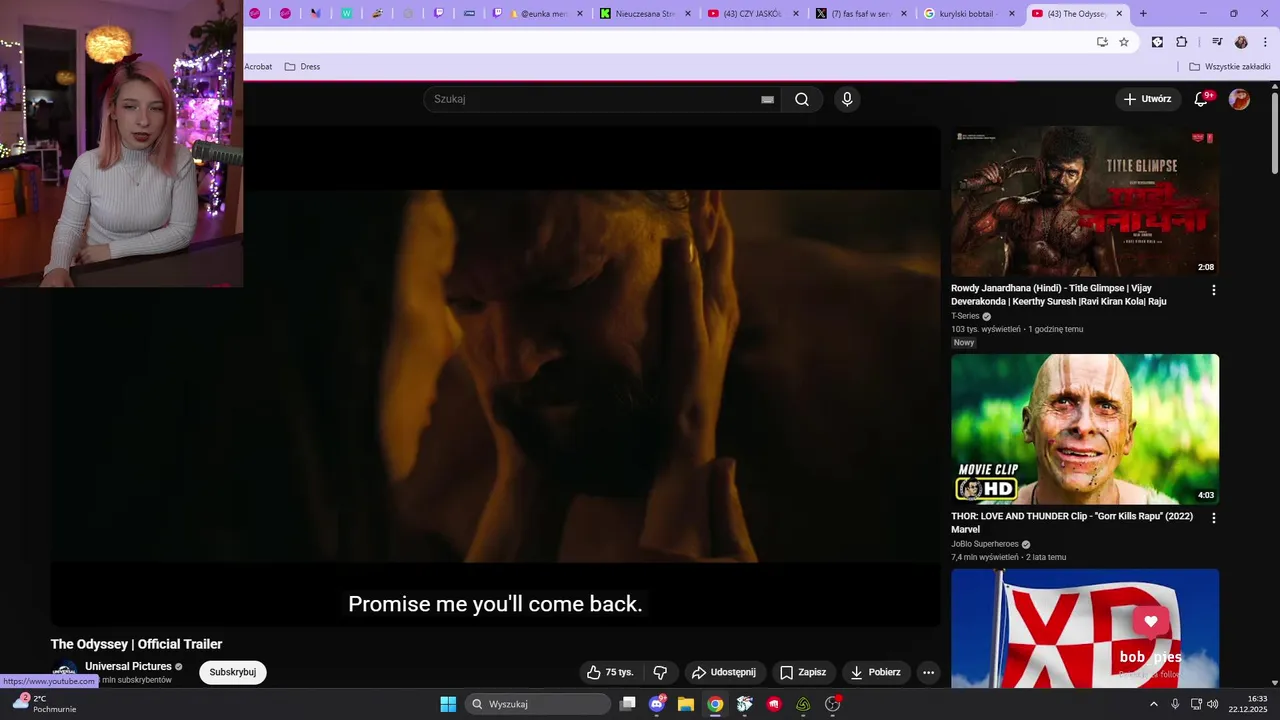Image resolution: width=1280 pixels, height=720 pixels.
Task: Click the Odyssey trailer video player
Action: tap(496, 376)
